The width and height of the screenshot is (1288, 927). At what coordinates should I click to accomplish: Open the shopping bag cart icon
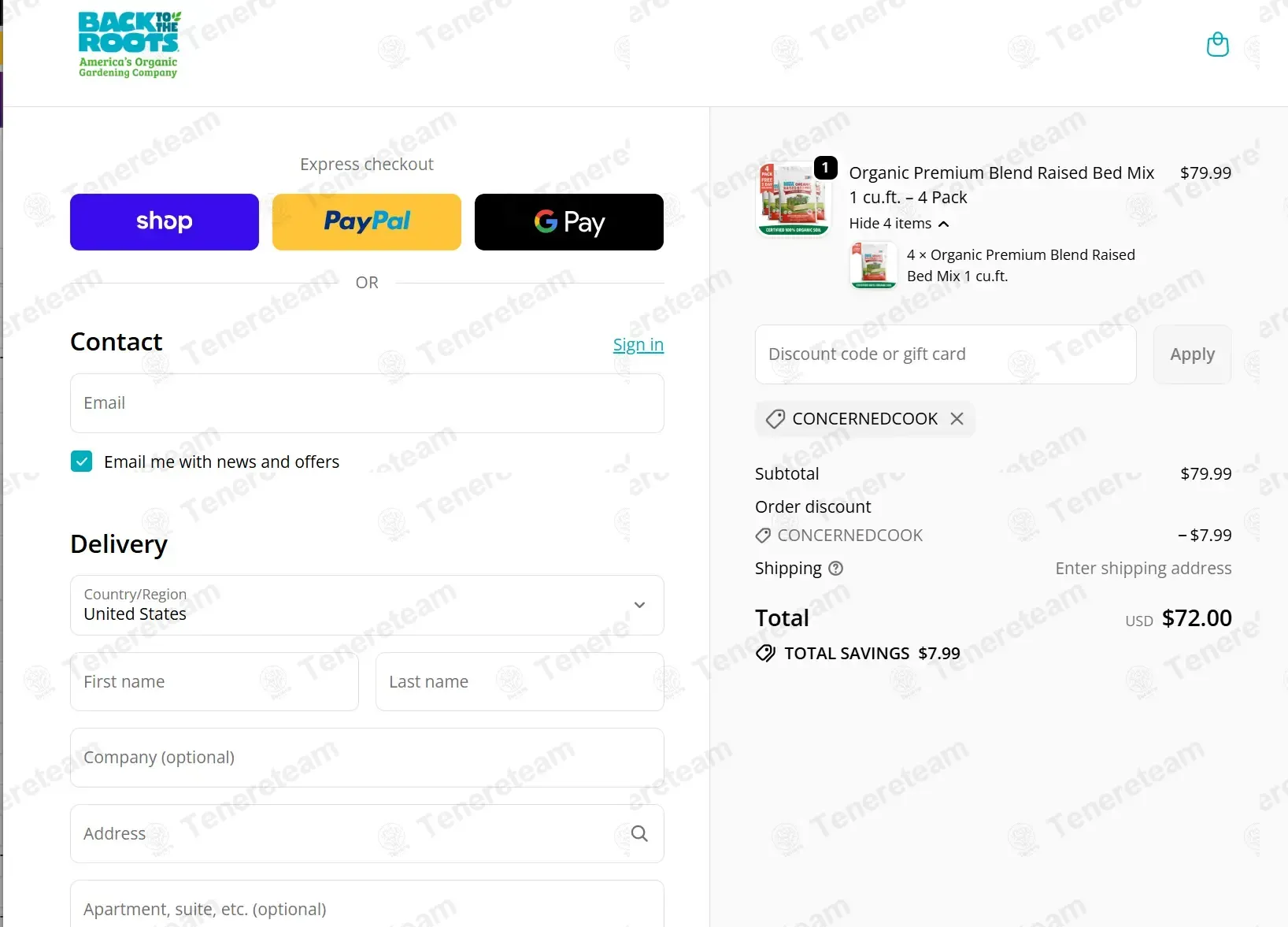1217,45
